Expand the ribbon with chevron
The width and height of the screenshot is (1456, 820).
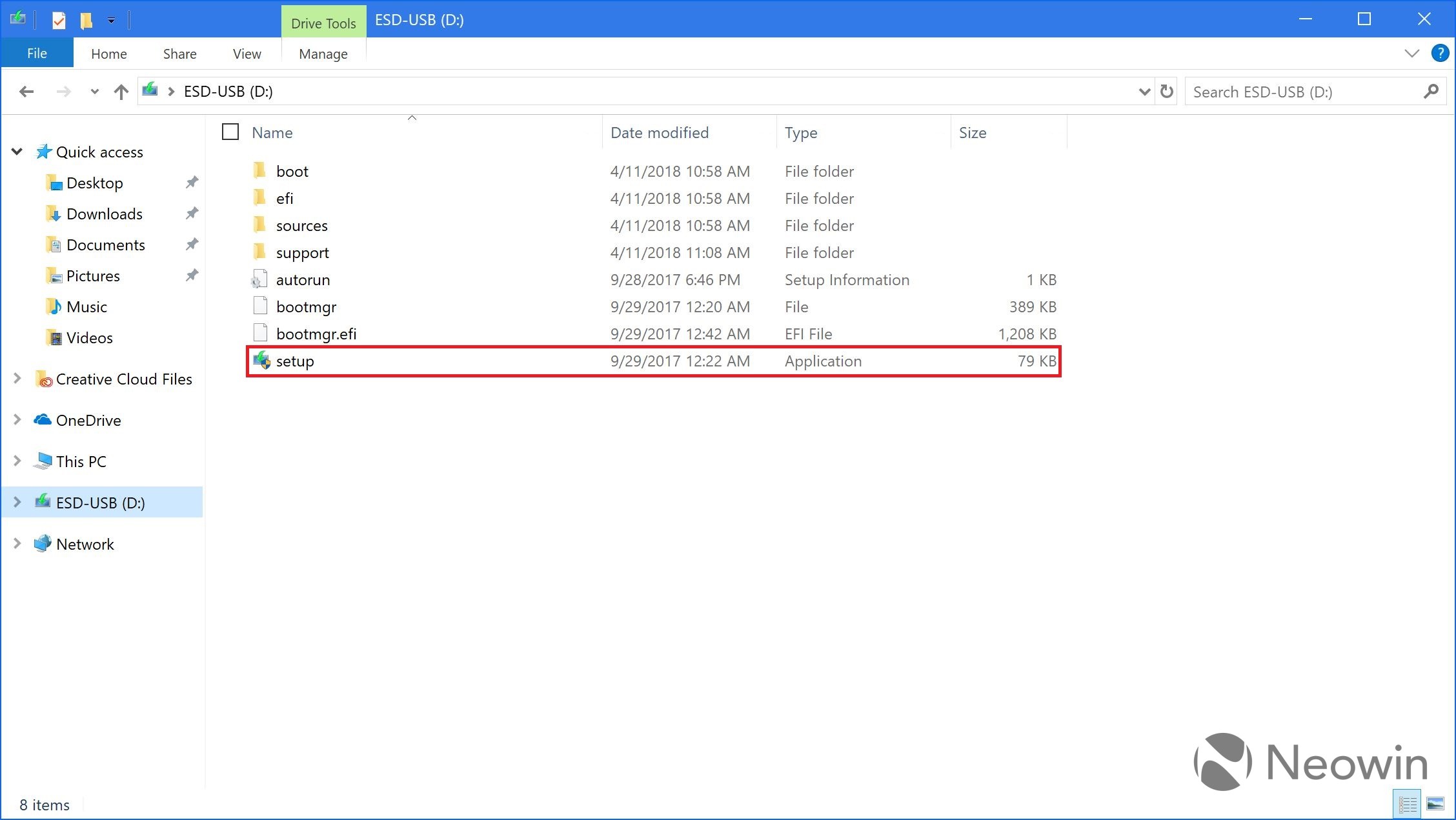click(x=1411, y=54)
